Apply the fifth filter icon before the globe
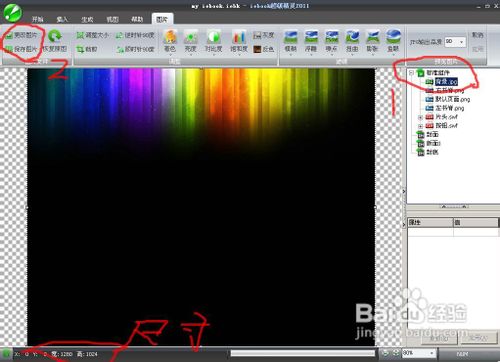Viewport: 500px width, 362px height. coord(373,41)
